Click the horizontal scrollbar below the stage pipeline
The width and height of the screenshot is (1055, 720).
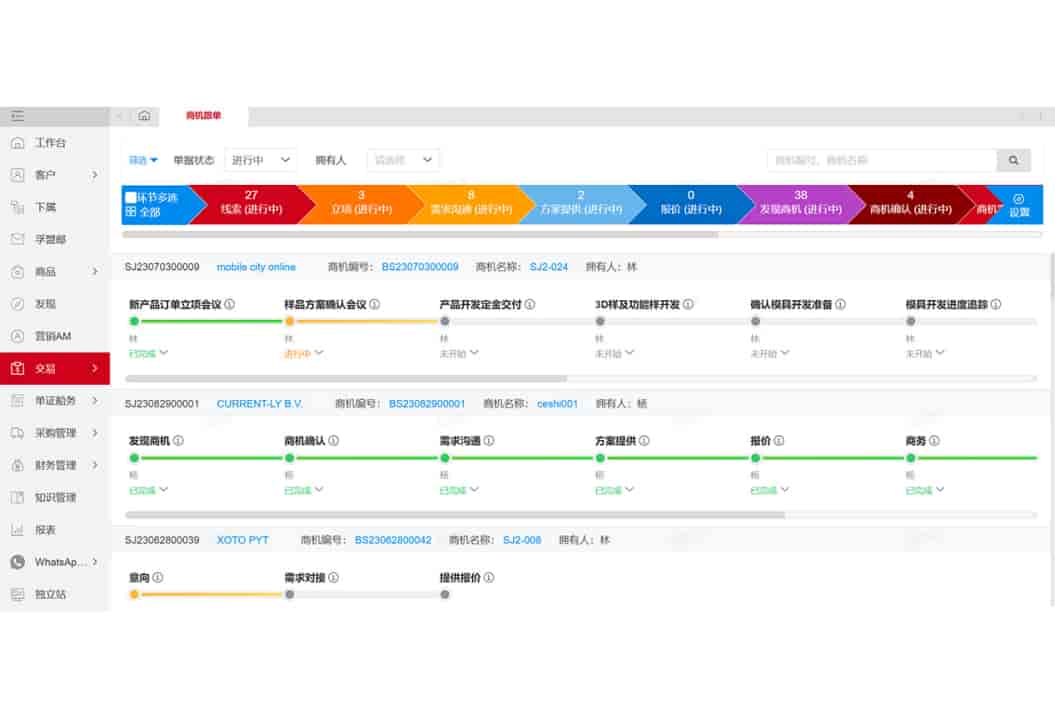pyautogui.click(x=420, y=234)
